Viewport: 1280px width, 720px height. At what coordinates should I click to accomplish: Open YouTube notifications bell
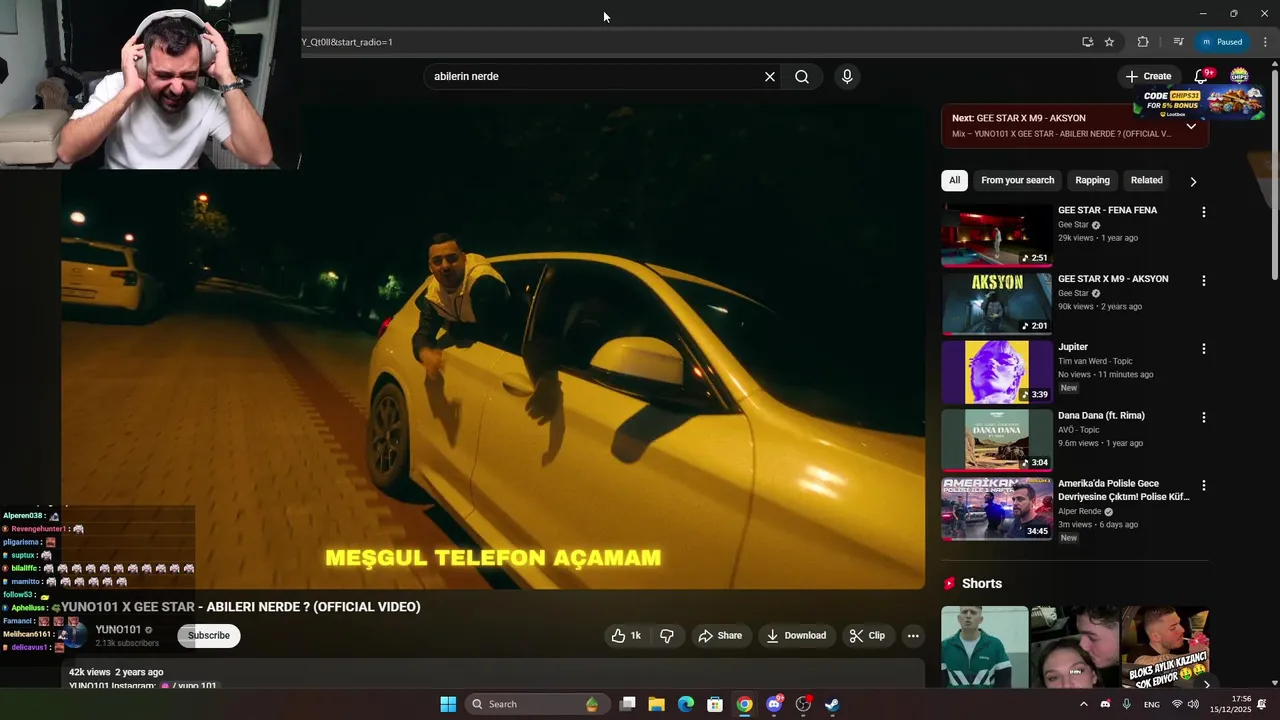(x=1201, y=76)
